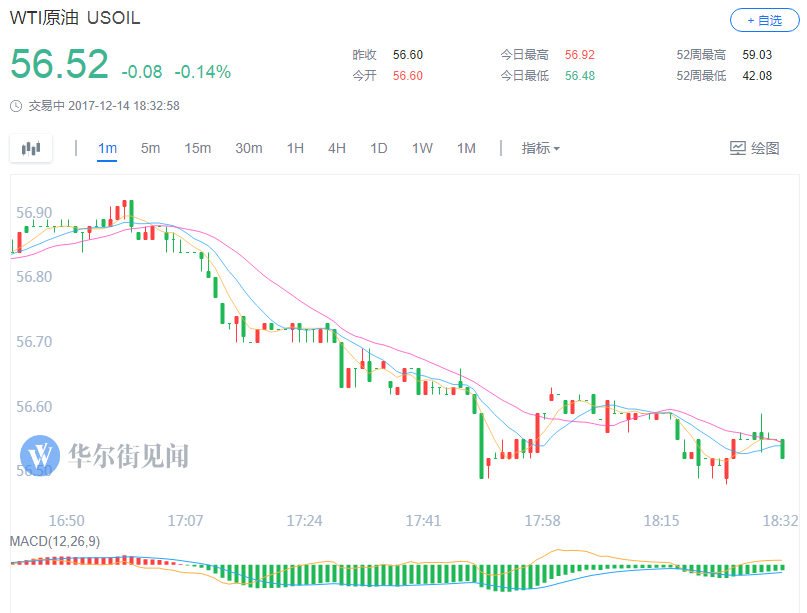Add USOIL to watchlist via + 自选

tap(764, 20)
